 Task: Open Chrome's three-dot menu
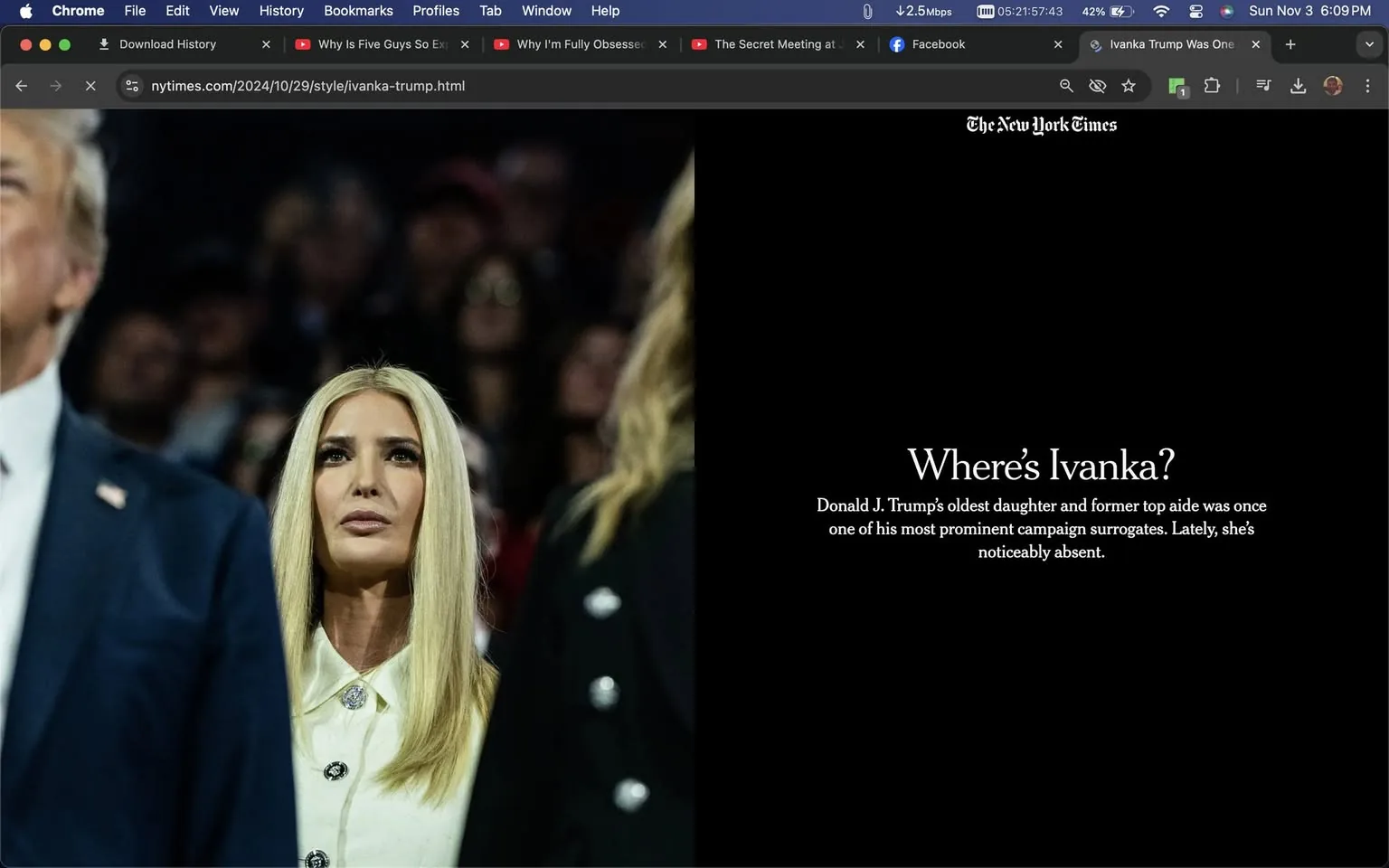pos(1368,85)
